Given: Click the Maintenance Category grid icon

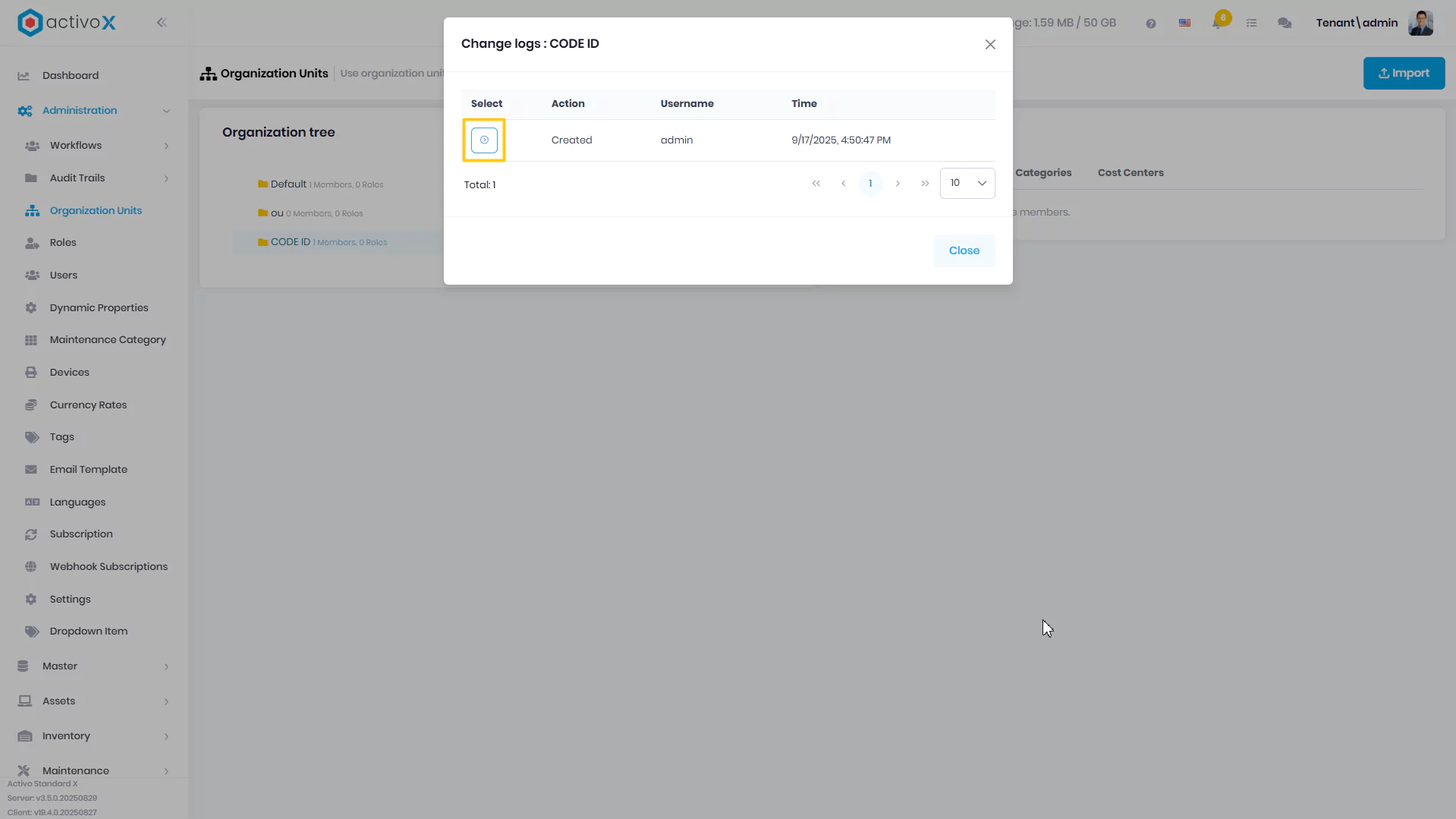Looking at the screenshot, I should tap(31, 340).
